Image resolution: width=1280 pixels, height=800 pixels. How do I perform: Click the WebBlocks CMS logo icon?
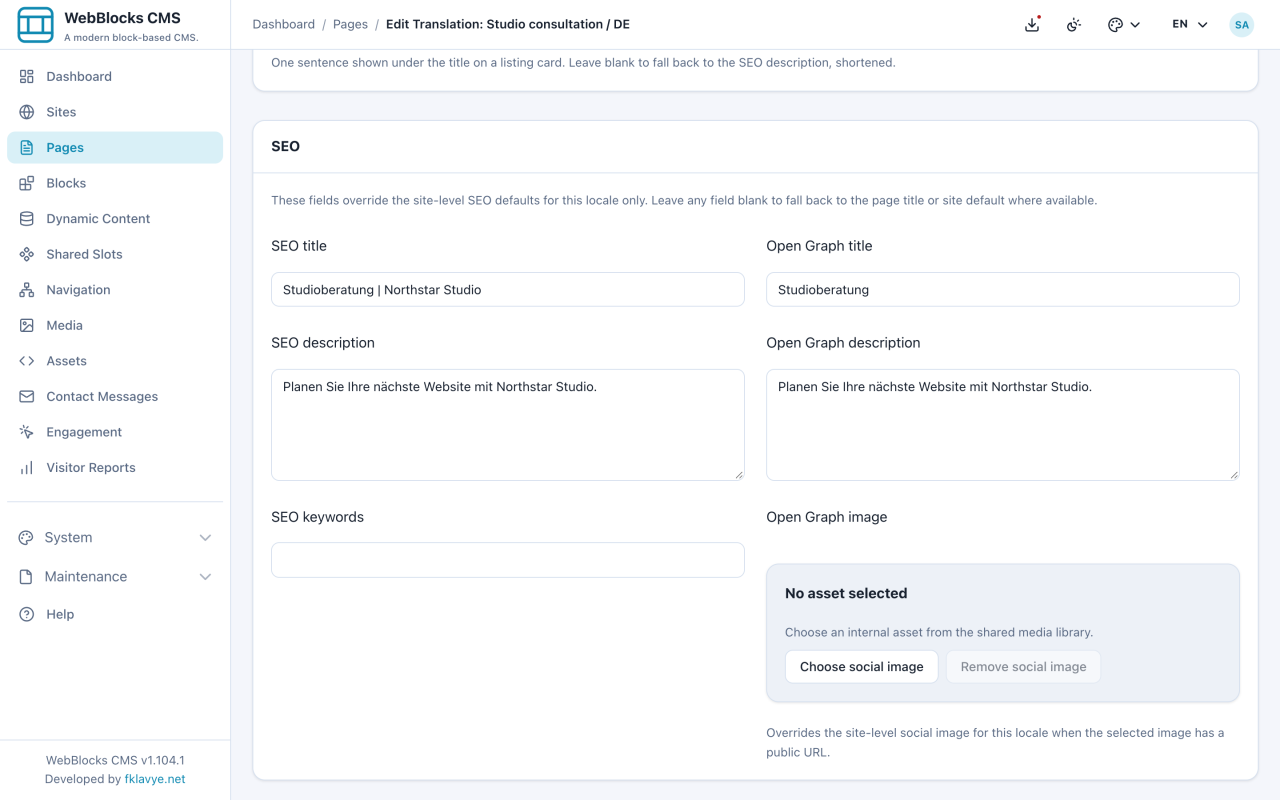[35, 25]
